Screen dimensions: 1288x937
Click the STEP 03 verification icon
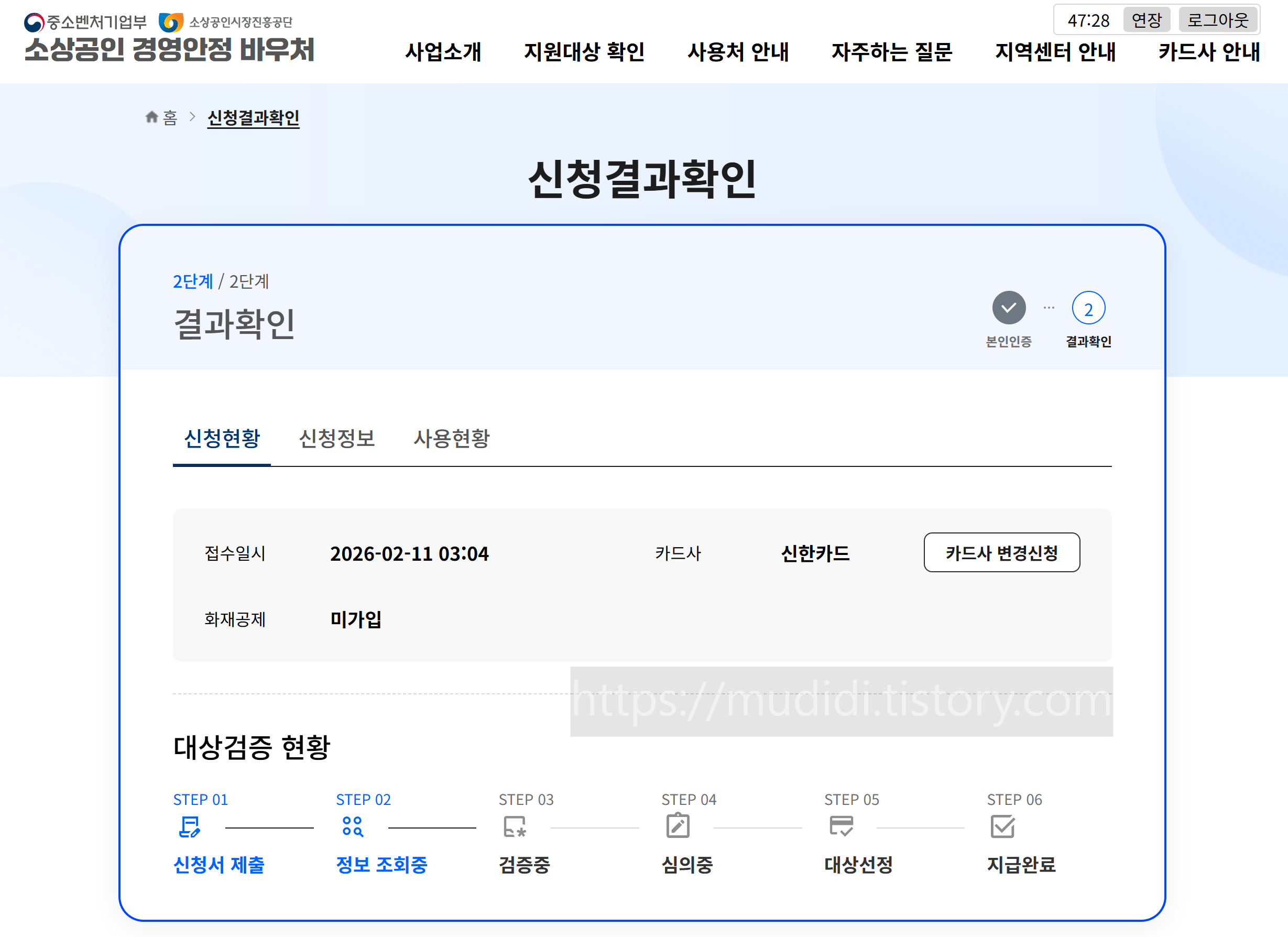(x=515, y=827)
